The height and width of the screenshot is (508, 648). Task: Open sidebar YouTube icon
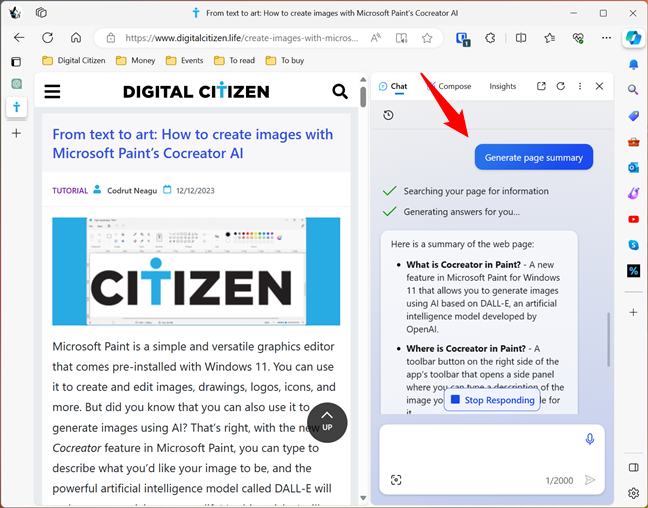point(633,219)
